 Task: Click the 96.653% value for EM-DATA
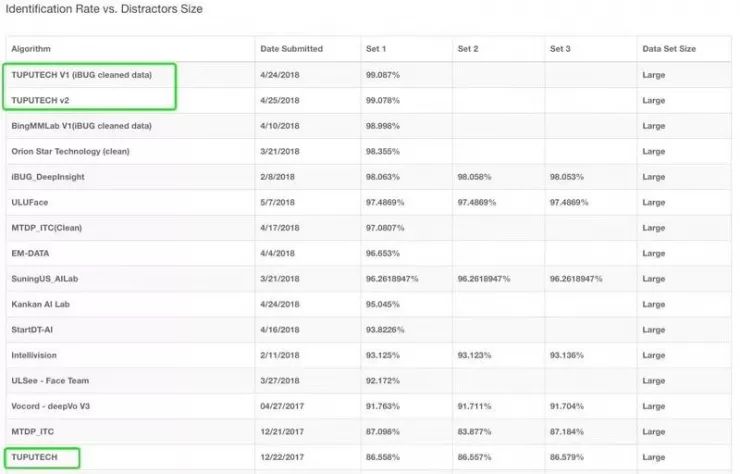(383, 253)
